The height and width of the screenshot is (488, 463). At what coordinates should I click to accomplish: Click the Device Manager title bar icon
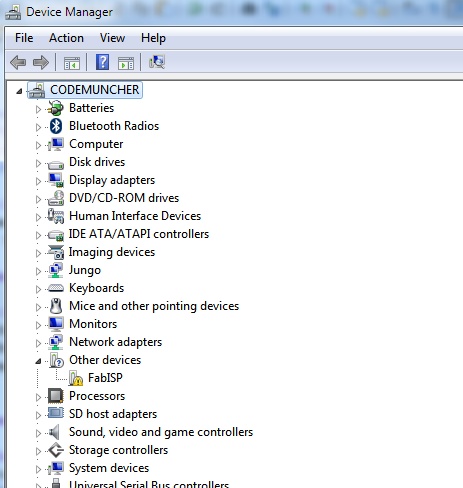[x=13, y=12]
